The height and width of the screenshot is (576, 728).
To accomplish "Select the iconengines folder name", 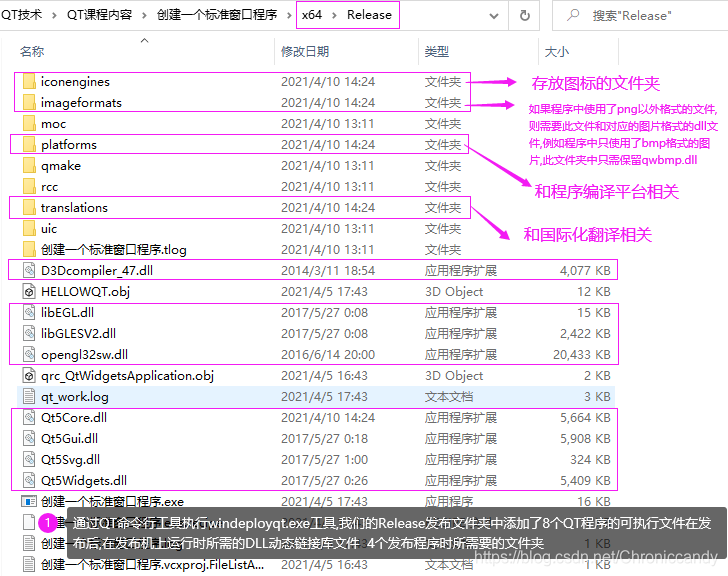I will coord(75,82).
